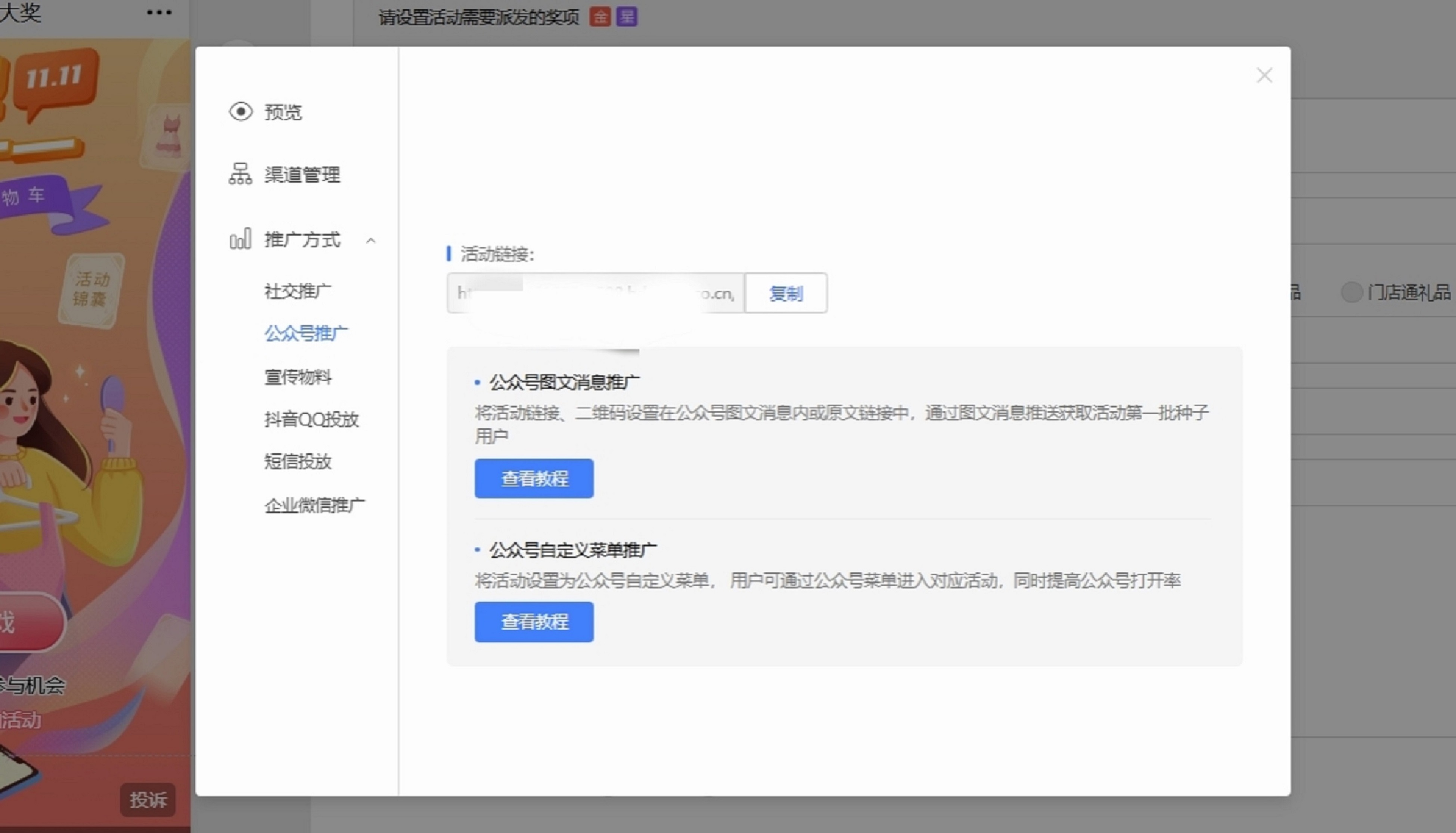Click the three-dots menu icon
This screenshot has height=833, width=1456.
pyautogui.click(x=159, y=12)
